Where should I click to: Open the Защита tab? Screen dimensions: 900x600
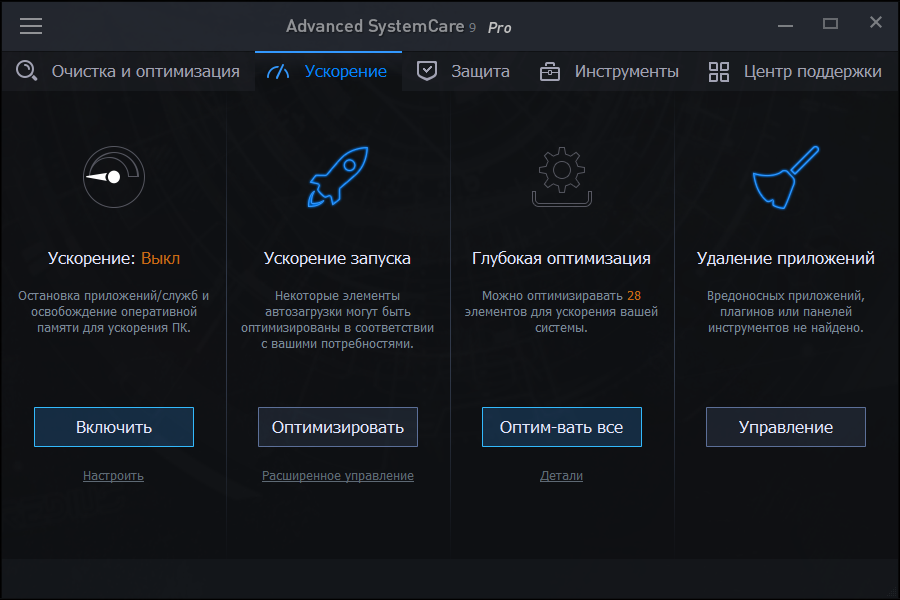pyautogui.click(x=463, y=71)
